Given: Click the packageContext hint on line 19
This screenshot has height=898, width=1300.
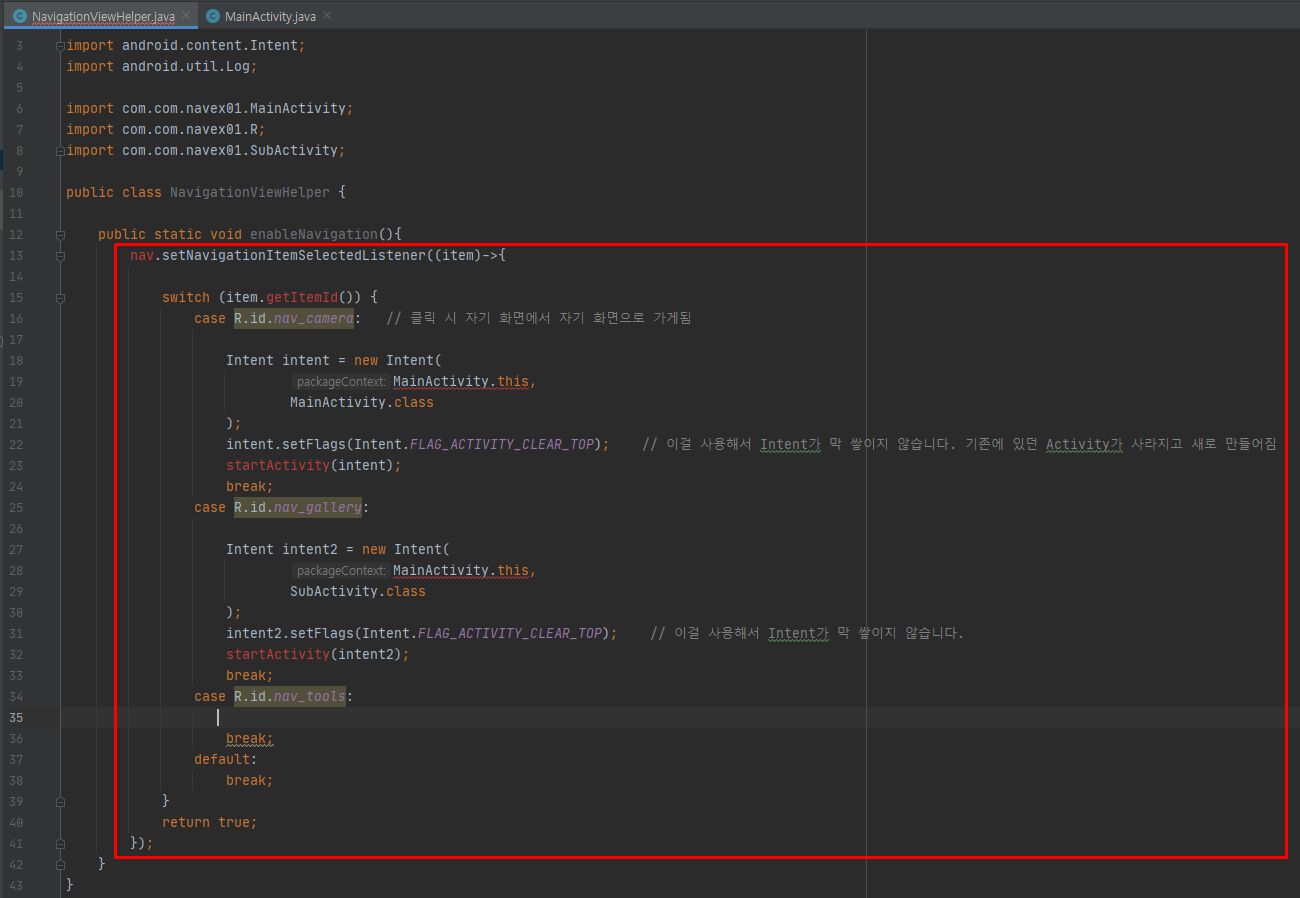Looking at the screenshot, I should point(340,382).
